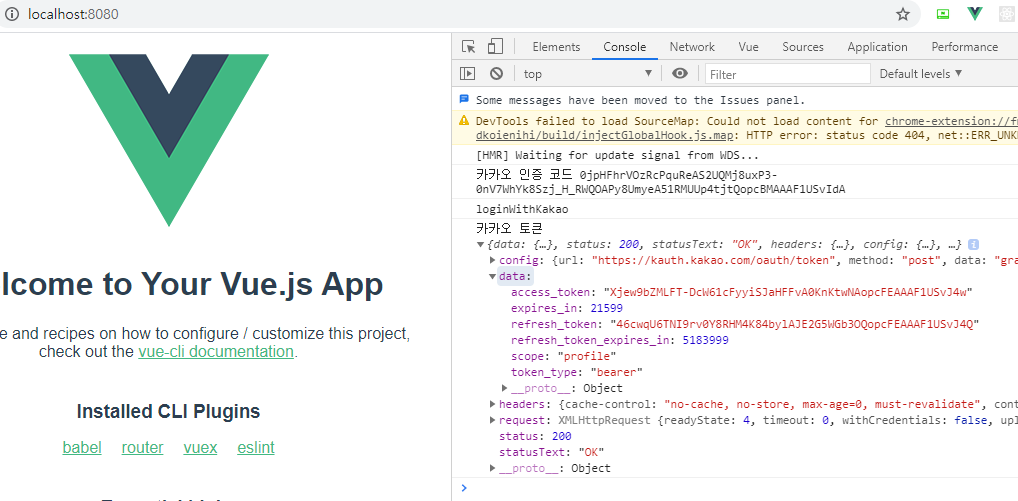Click the token_type "bearer" value
The width and height of the screenshot is (1018, 501).
[x=616, y=372]
